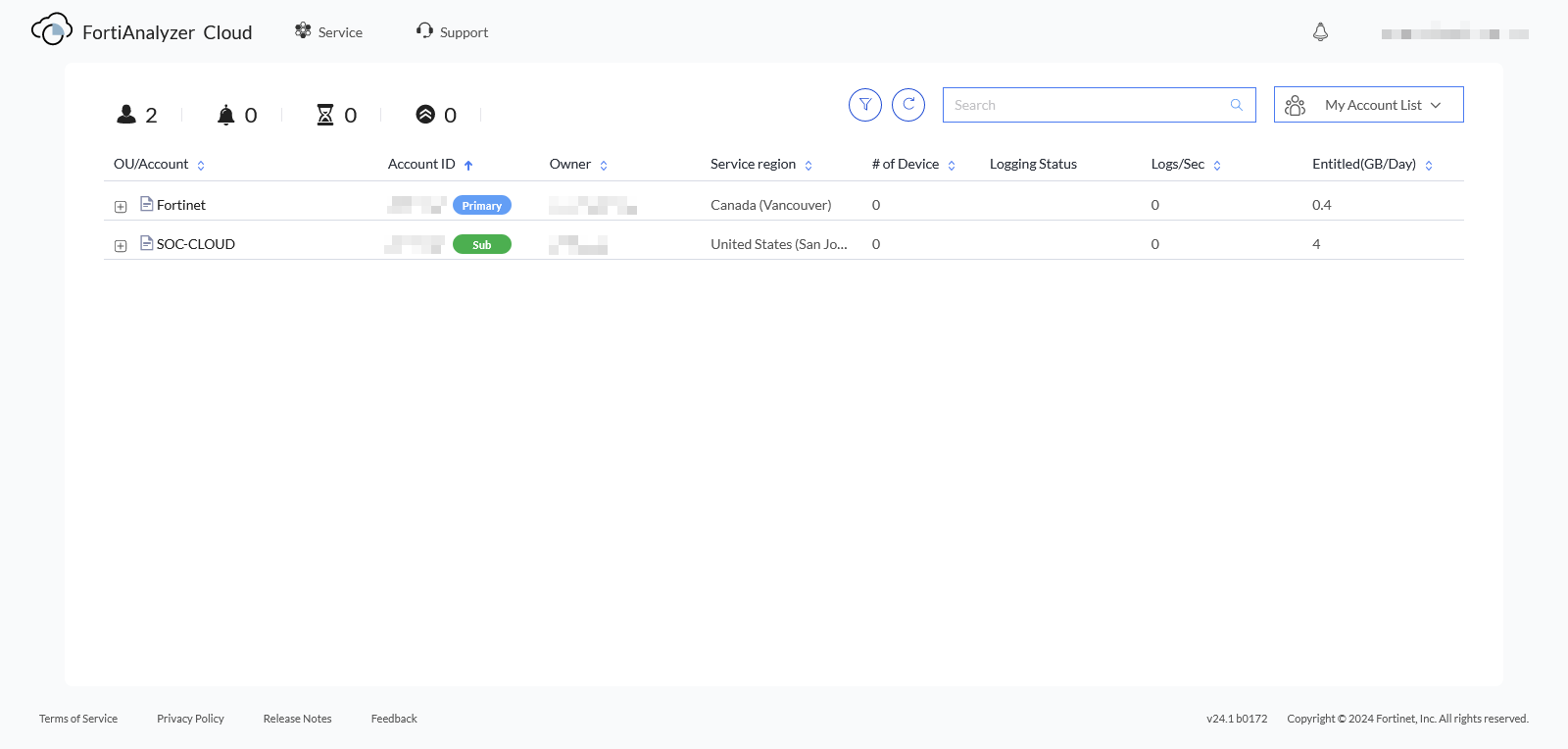
Task: Click into the Search input field
Action: pos(1088,105)
